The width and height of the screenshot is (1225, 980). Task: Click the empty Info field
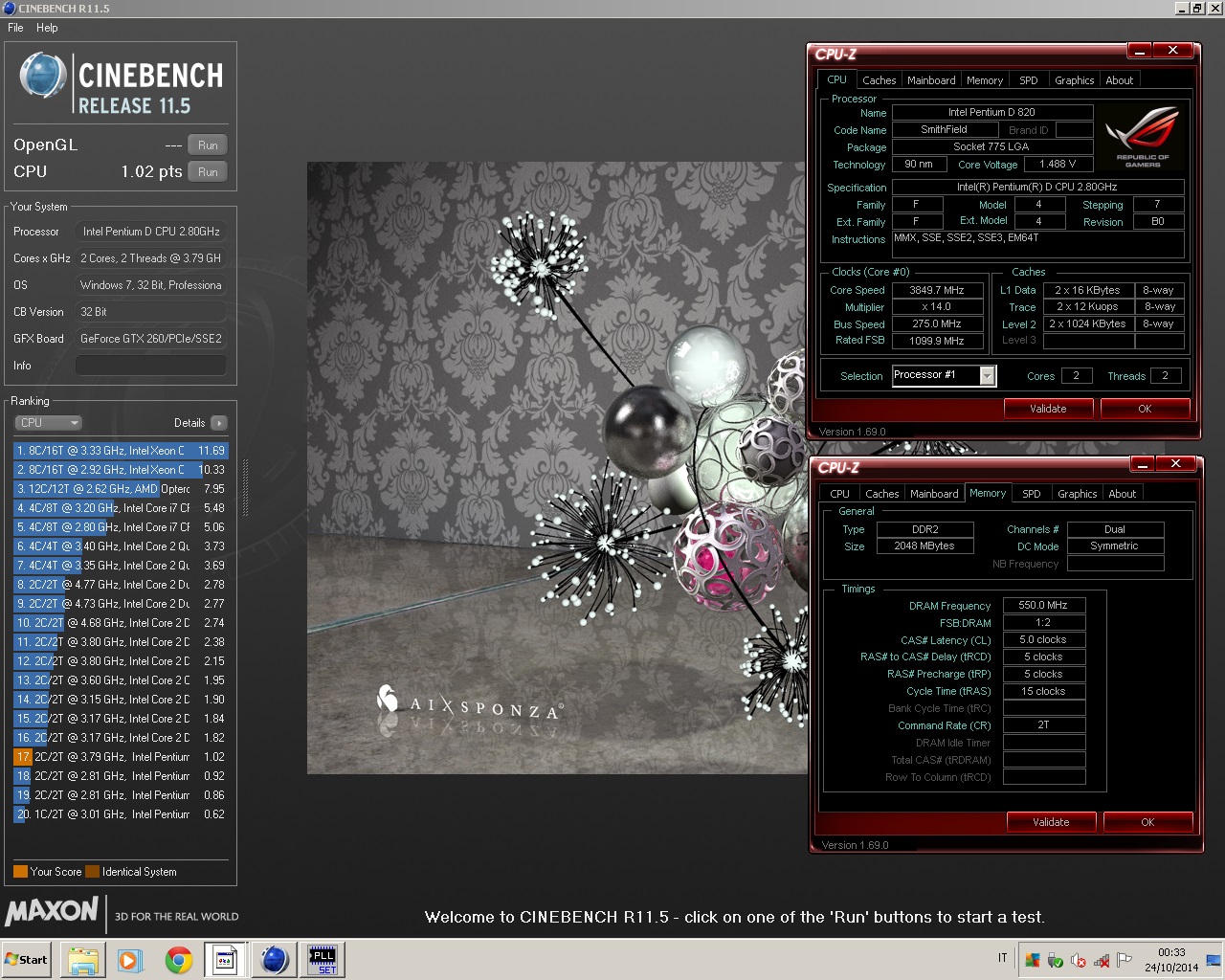point(151,366)
